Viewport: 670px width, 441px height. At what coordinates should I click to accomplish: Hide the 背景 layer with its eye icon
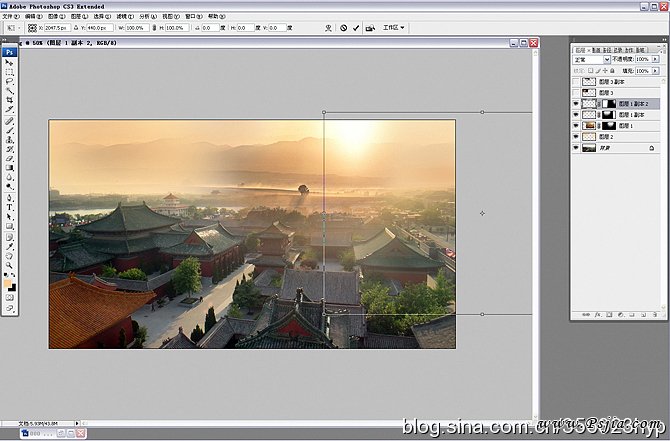pos(577,147)
